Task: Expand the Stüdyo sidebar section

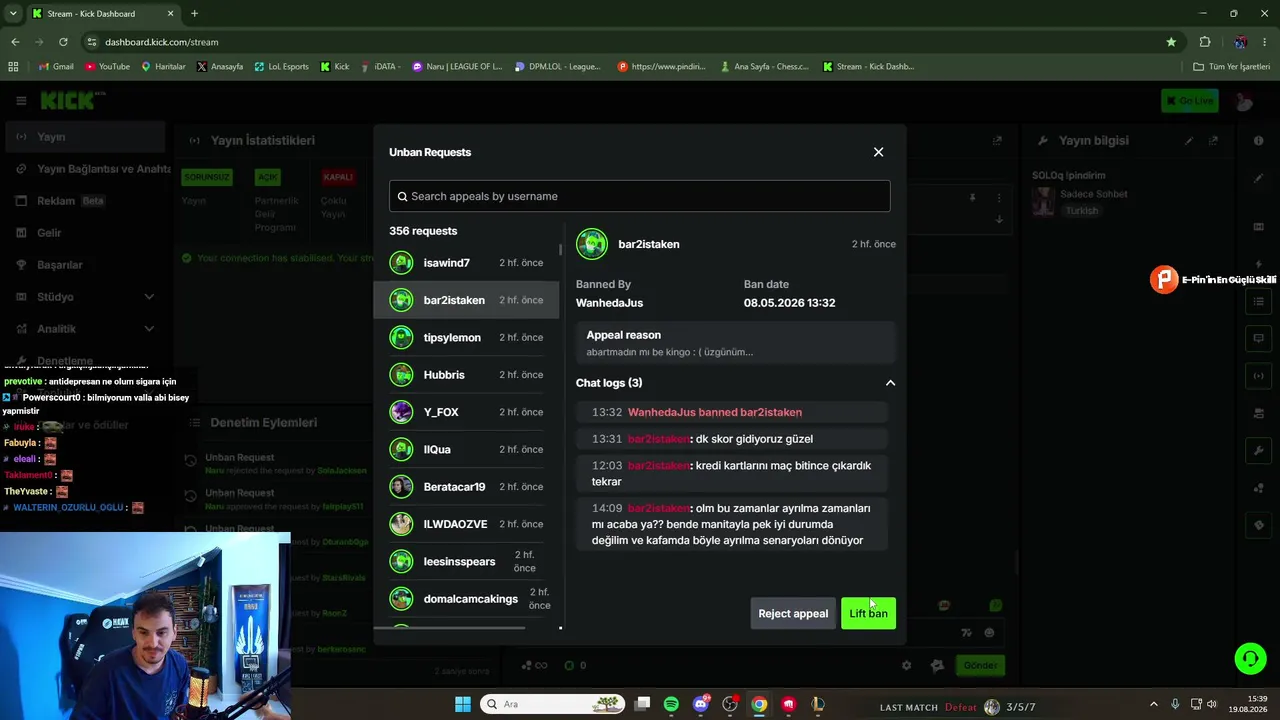Action: tap(85, 297)
